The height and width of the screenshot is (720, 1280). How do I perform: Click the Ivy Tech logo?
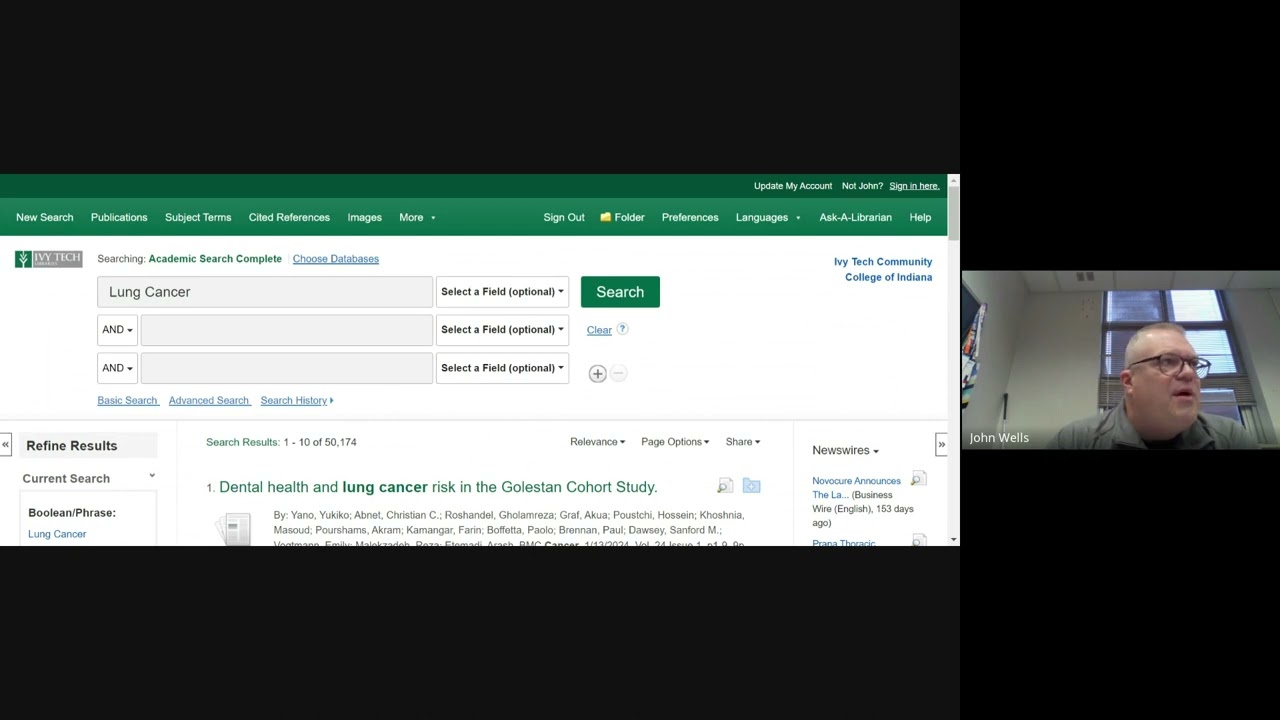[48, 259]
